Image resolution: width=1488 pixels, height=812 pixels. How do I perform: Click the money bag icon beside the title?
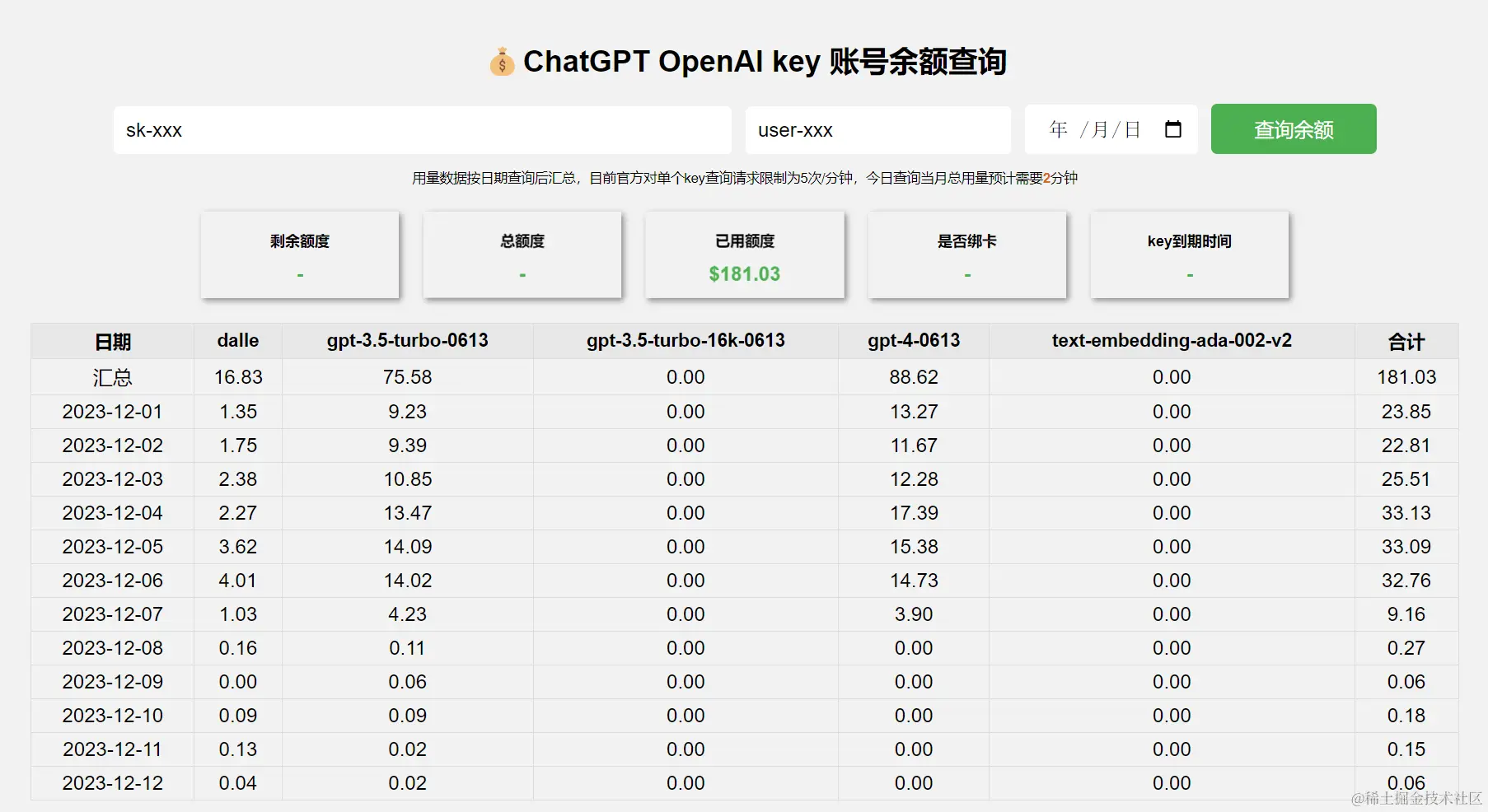pos(502,62)
